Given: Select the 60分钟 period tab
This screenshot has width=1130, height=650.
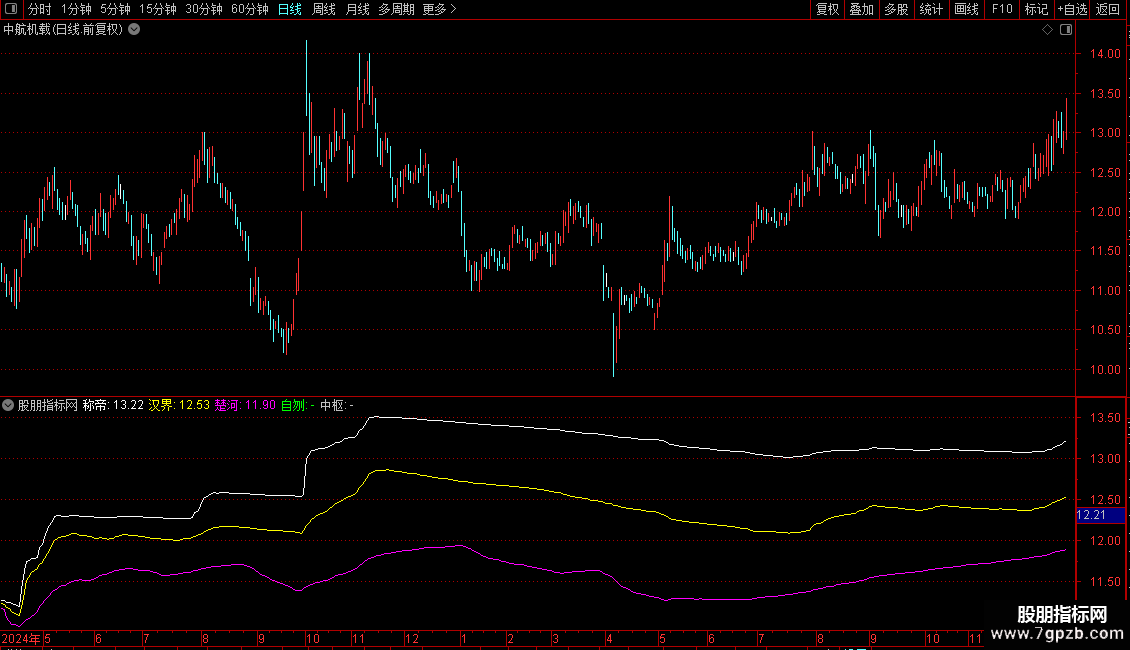Looking at the screenshot, I should 250,9.
